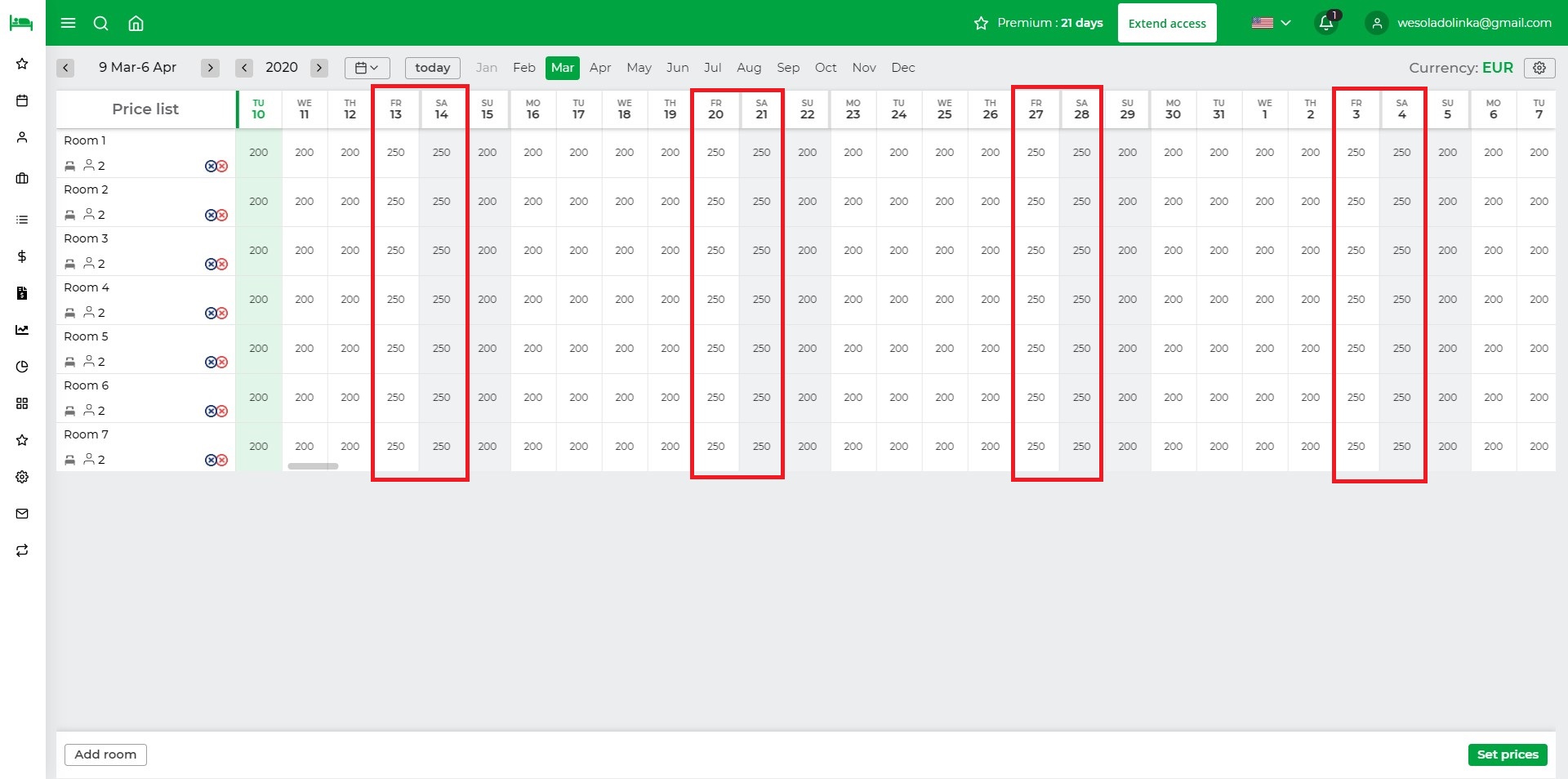Click the bed logo icon
This screenshot has width=1568, height=779.
(x=21, y=23)
